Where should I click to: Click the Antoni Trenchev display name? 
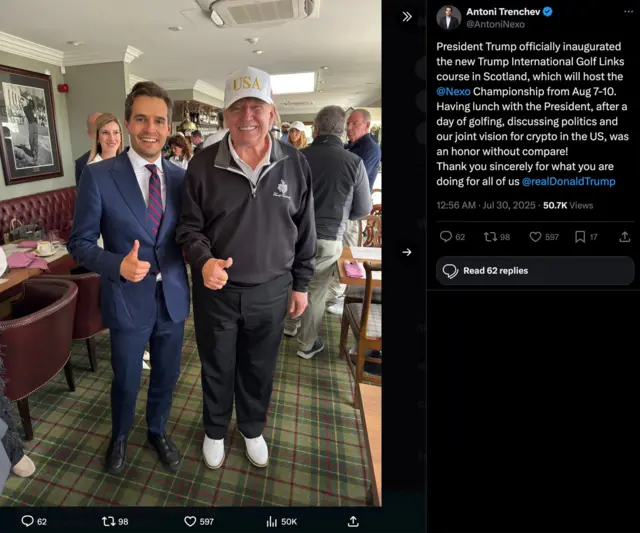(x=502, y=12)
